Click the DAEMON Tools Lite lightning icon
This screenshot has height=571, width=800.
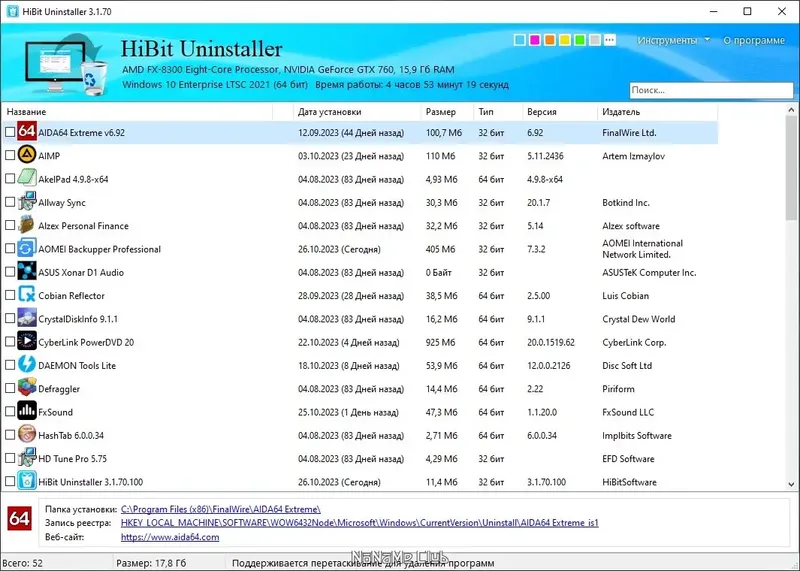[x=27, y=364]
